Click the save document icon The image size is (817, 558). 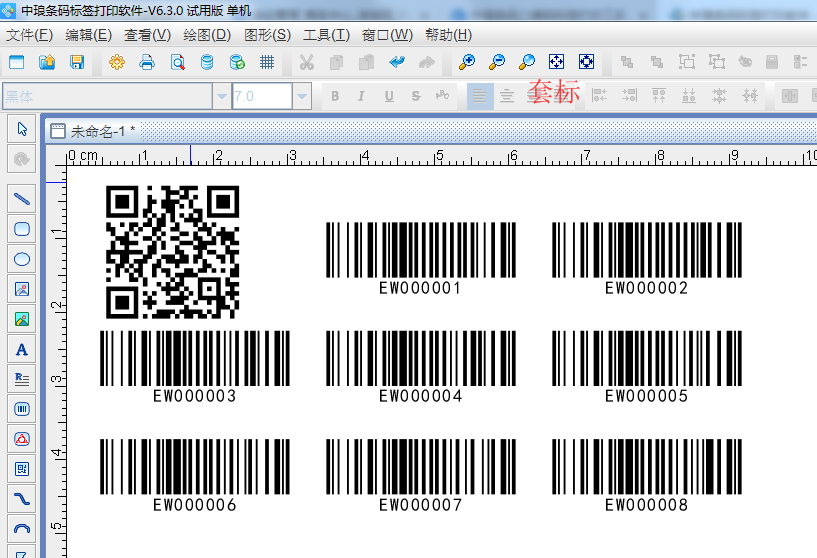[x=77, y=62]
